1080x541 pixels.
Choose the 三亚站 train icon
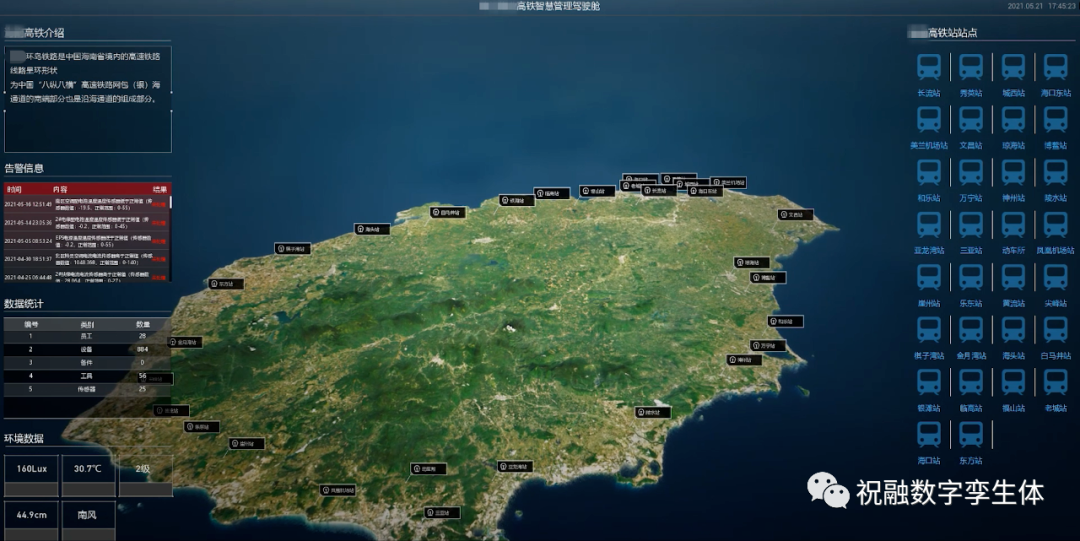tap(970, 225)
